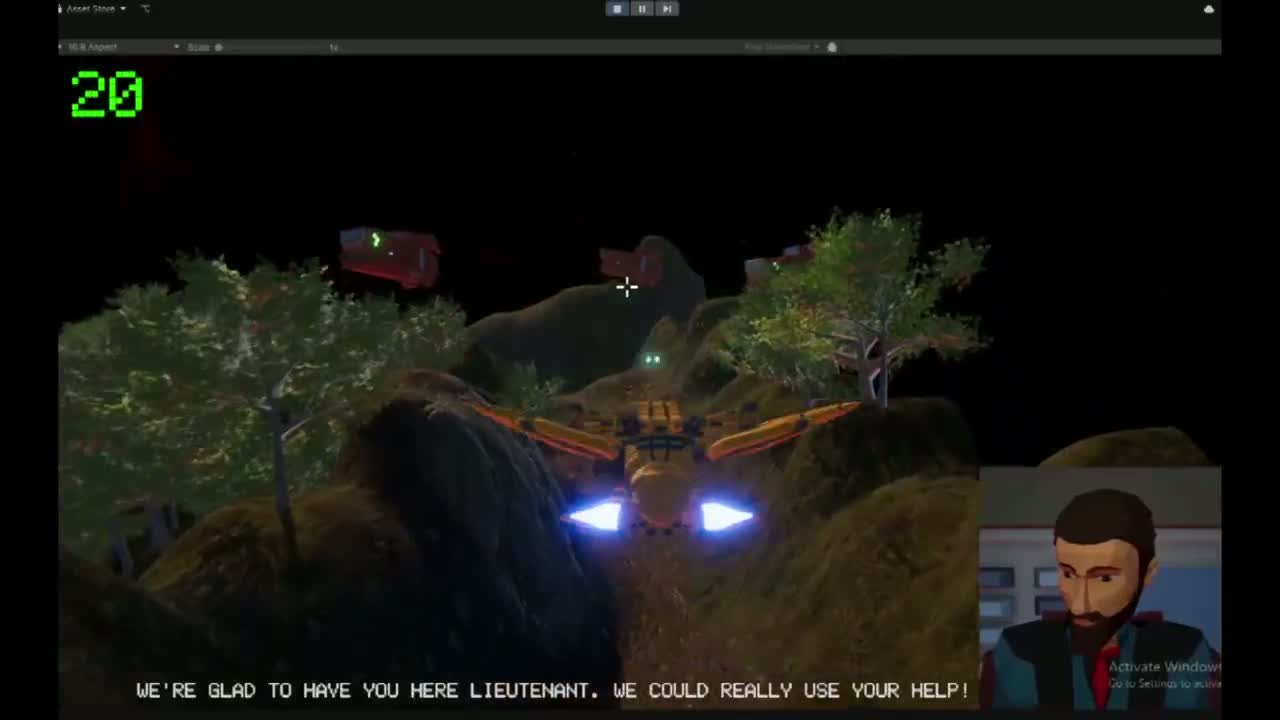Click the glowing teal light on the hill
The width and height of the screenshot is (1280, 720).
pos(652,359)
